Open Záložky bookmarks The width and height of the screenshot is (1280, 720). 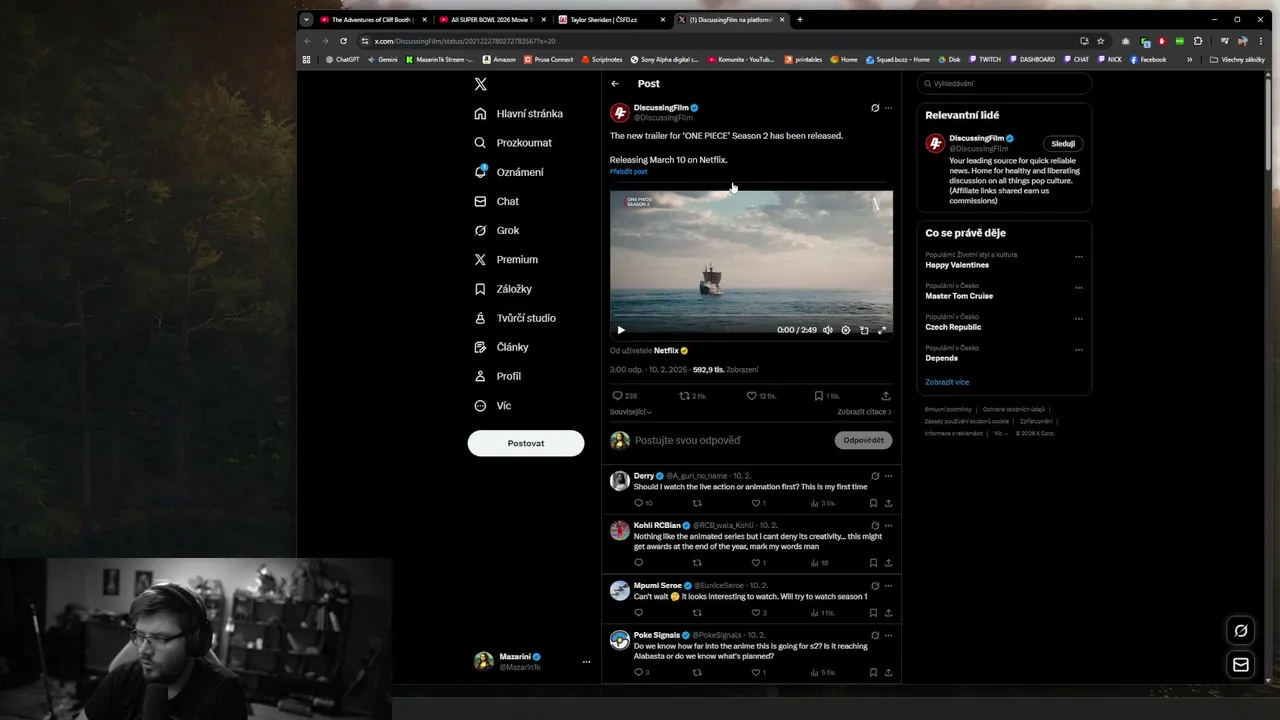[x=503, y=289]
